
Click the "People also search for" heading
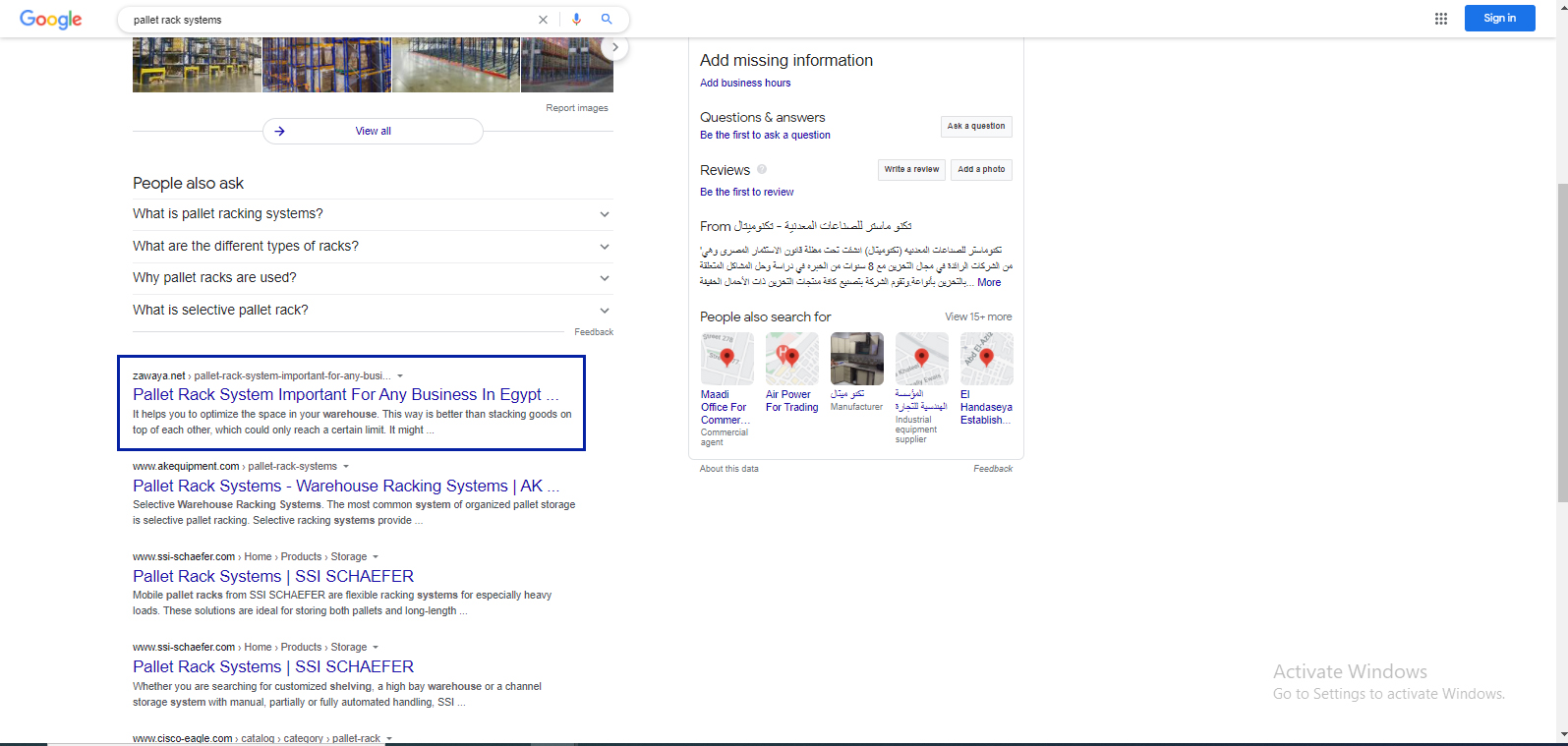[766, 317]
